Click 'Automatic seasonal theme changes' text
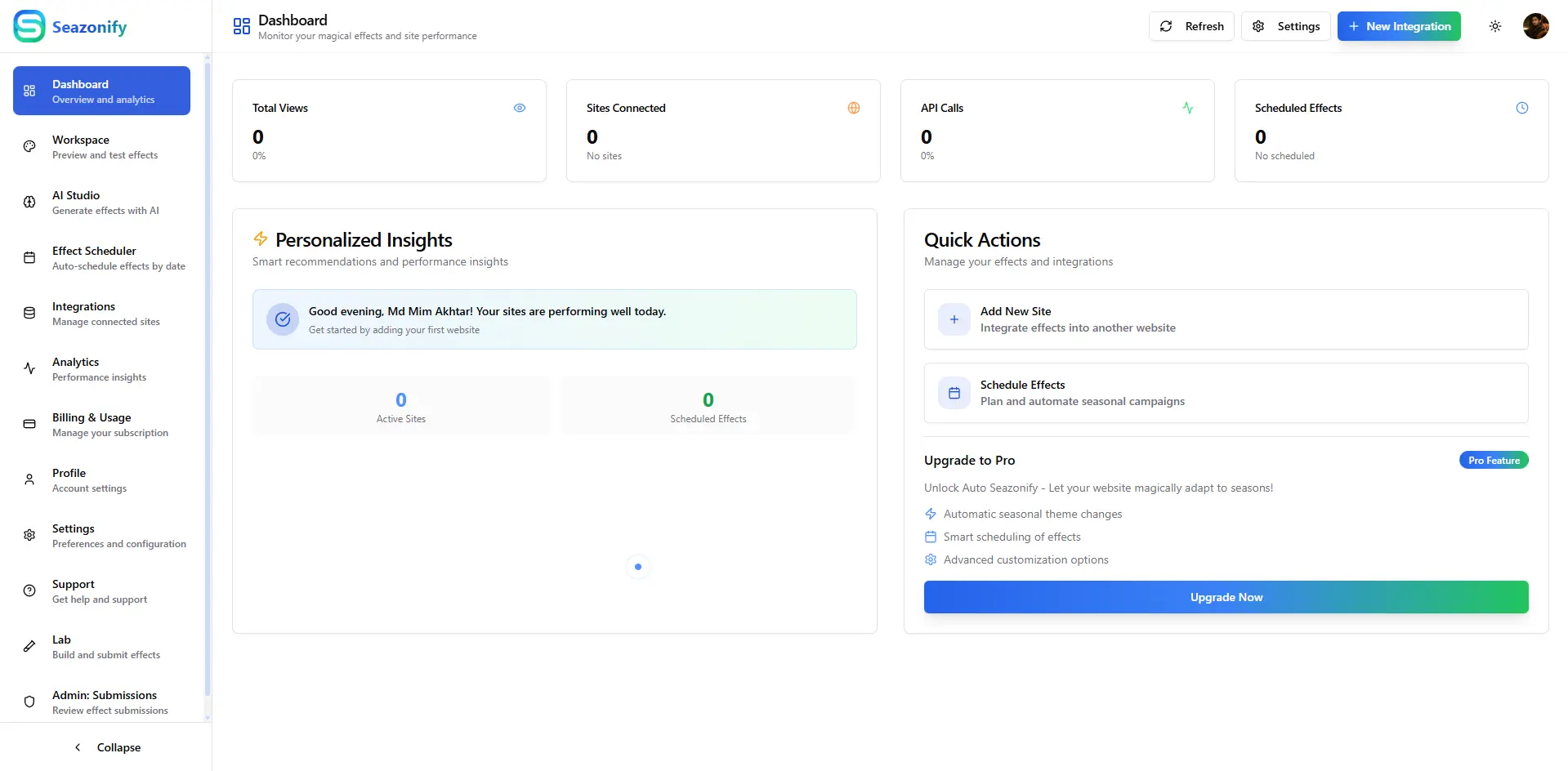Screen dimensions: 1568x771 [1033, 514]
